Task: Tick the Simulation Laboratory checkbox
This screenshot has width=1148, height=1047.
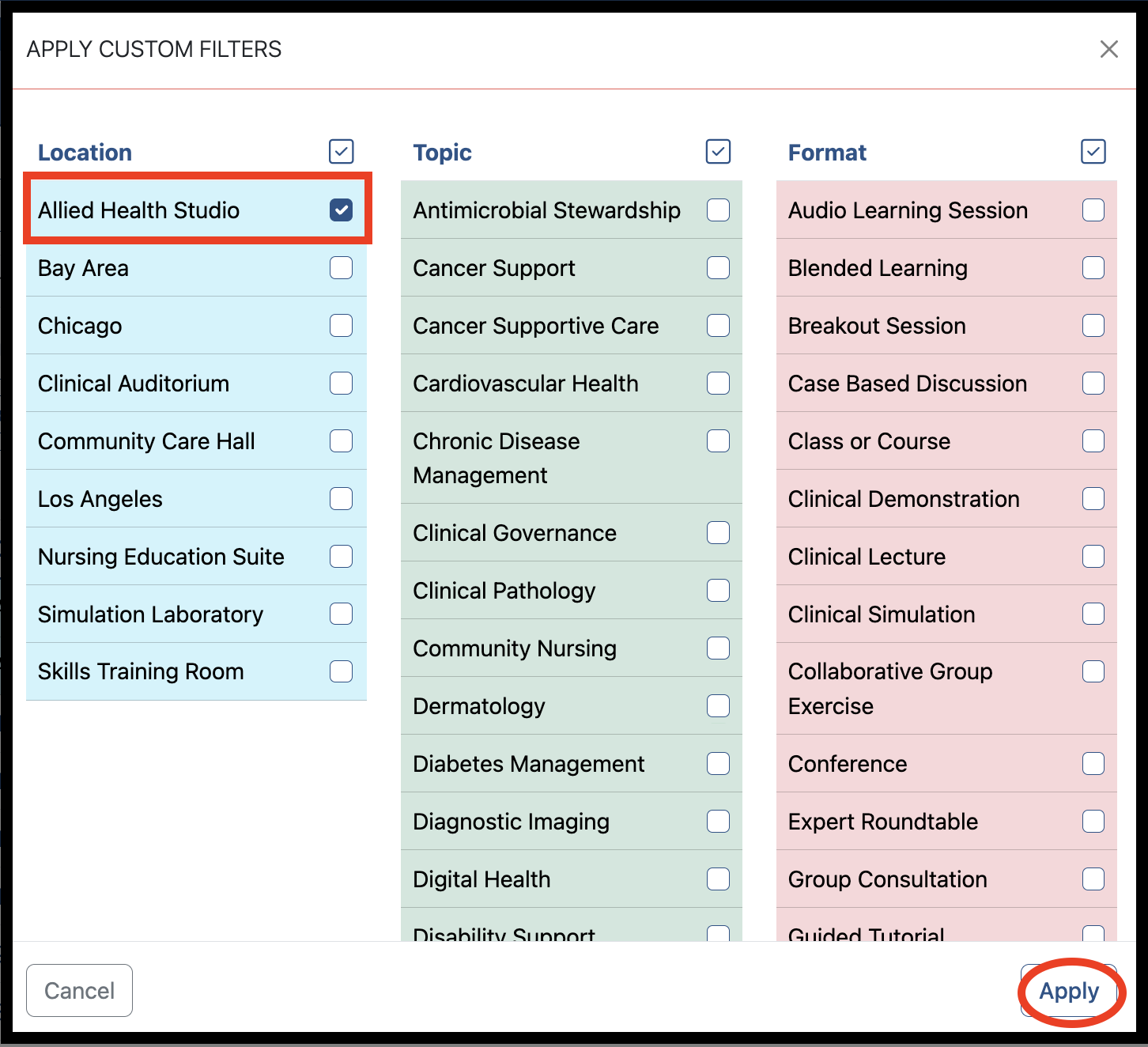Action: (342, 614)
